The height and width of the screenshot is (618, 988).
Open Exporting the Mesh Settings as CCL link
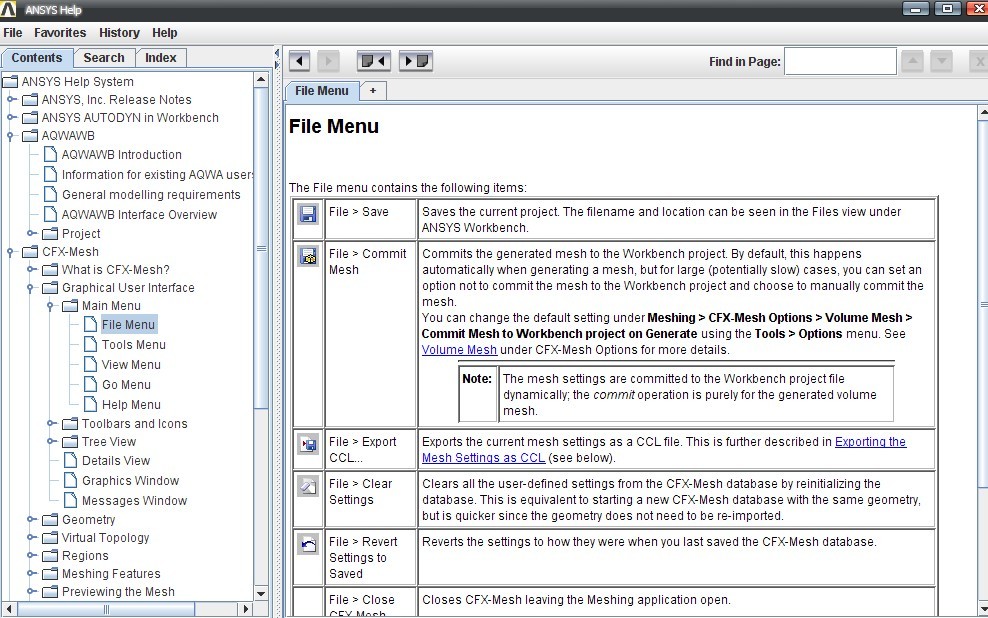tap(664, 450)
